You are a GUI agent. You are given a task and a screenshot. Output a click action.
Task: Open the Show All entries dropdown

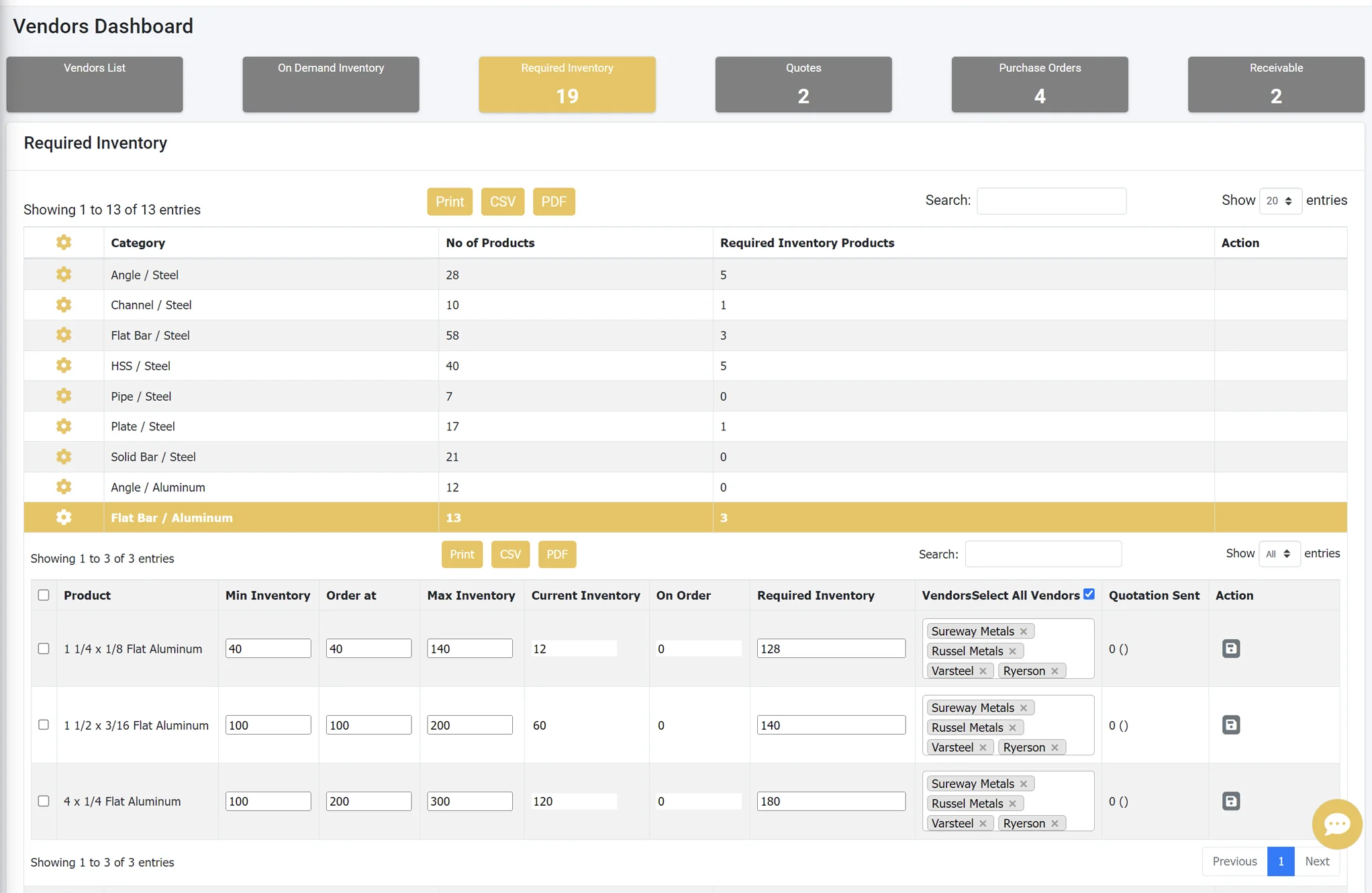coord(1278,554)
